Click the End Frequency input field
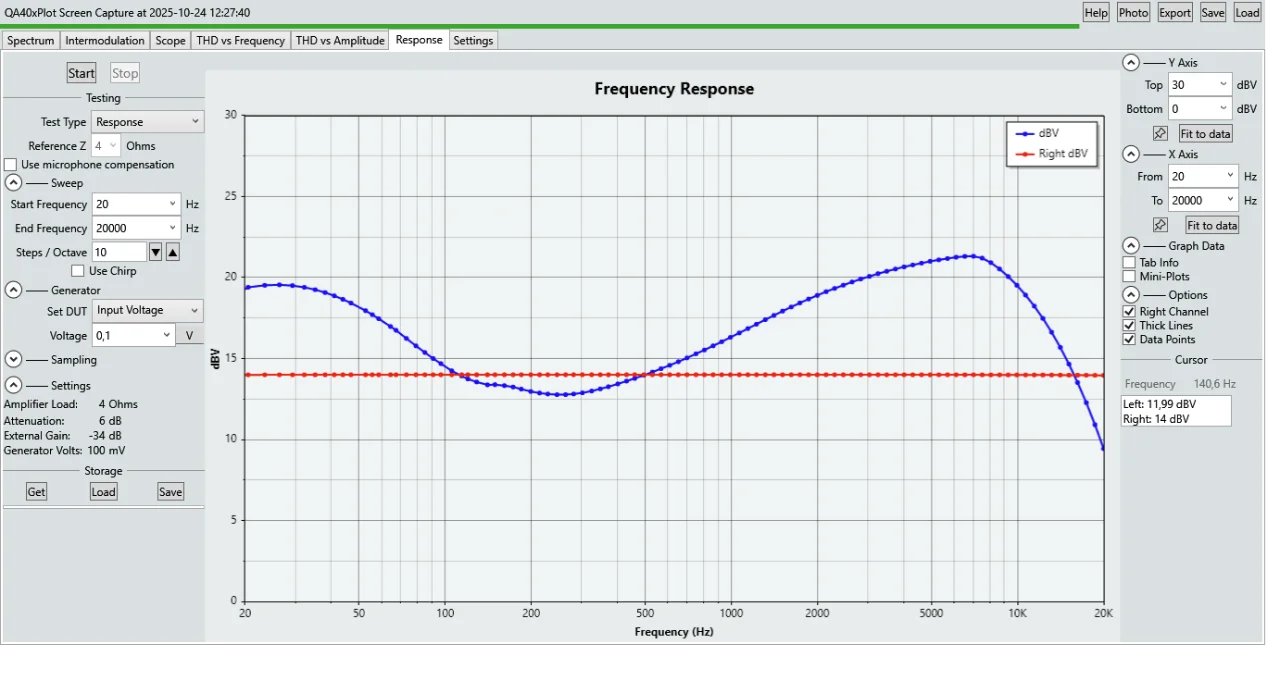This screenshot has height=681, width=1280. click(130, 228)
